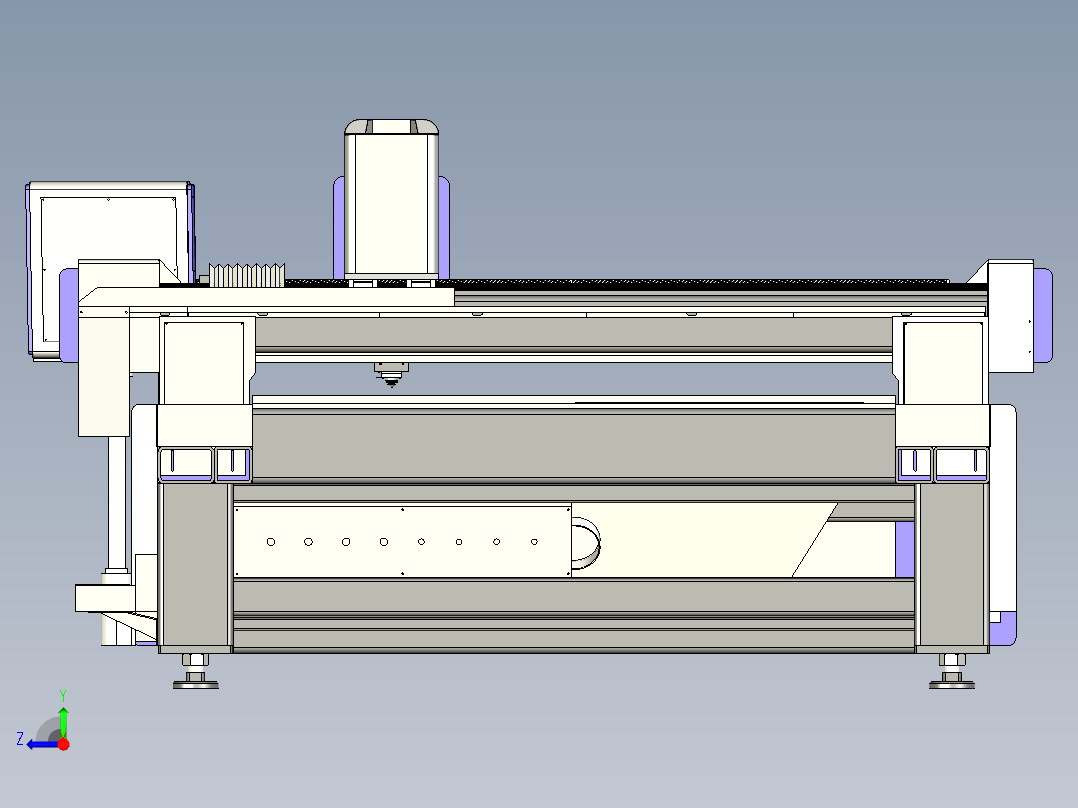This screenshot has height=808, width=1078.
Task: Select the purple end cap on right side
Action: tap(1042, 315)
